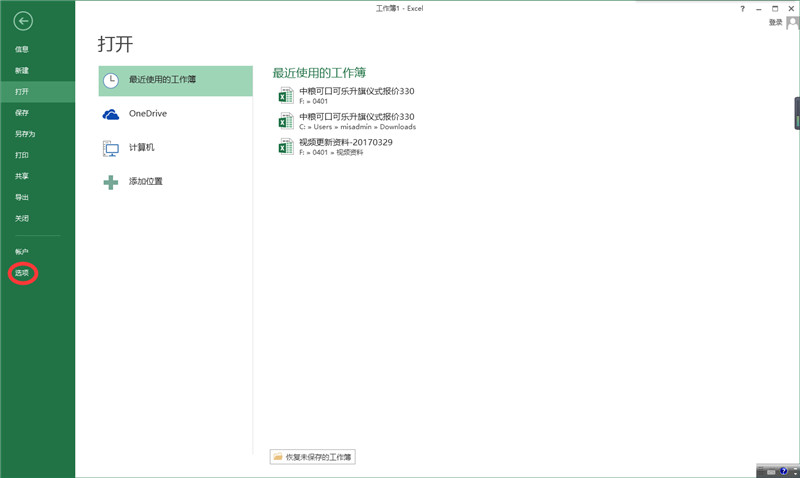Click the help question mark in title bar
800x478 pixels.
coord(742,8)
